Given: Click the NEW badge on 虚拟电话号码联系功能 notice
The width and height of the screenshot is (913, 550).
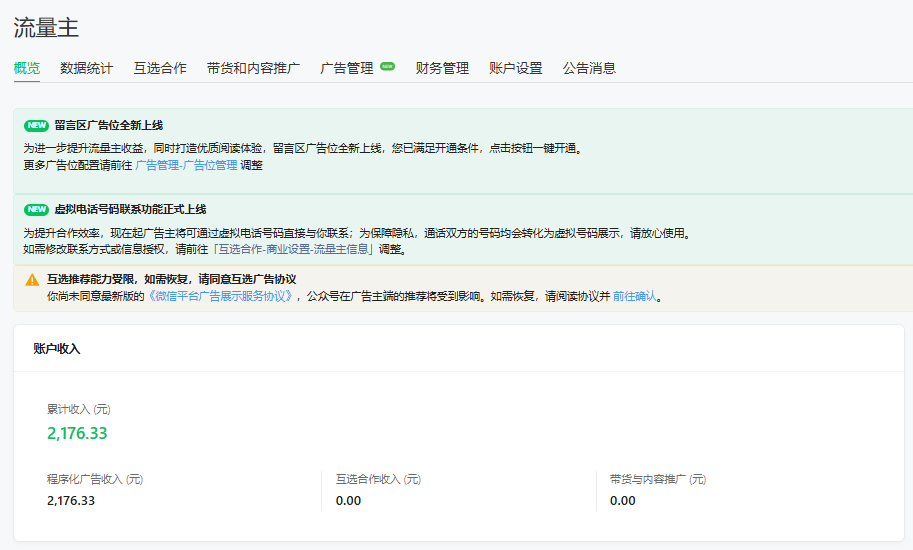Looking at the screenshot, I should 36,210.
